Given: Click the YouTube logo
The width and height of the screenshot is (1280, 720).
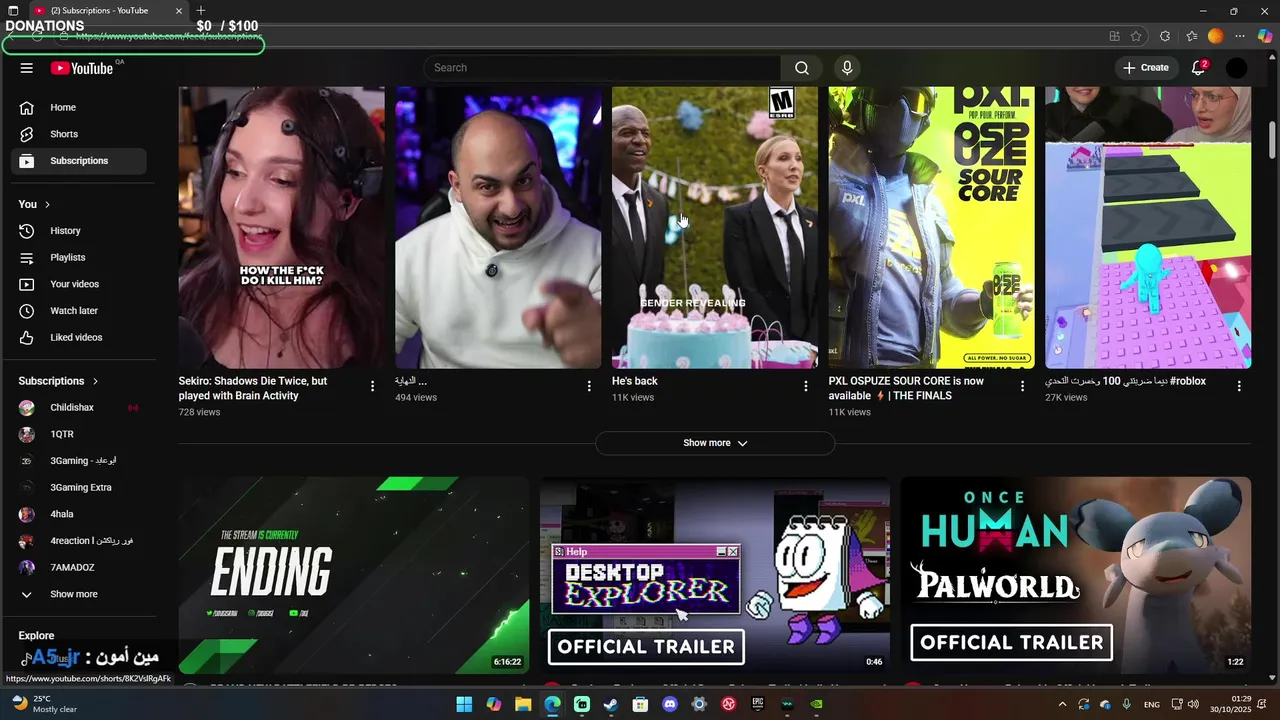Looking at the screenshot, I should coord(83,68).
